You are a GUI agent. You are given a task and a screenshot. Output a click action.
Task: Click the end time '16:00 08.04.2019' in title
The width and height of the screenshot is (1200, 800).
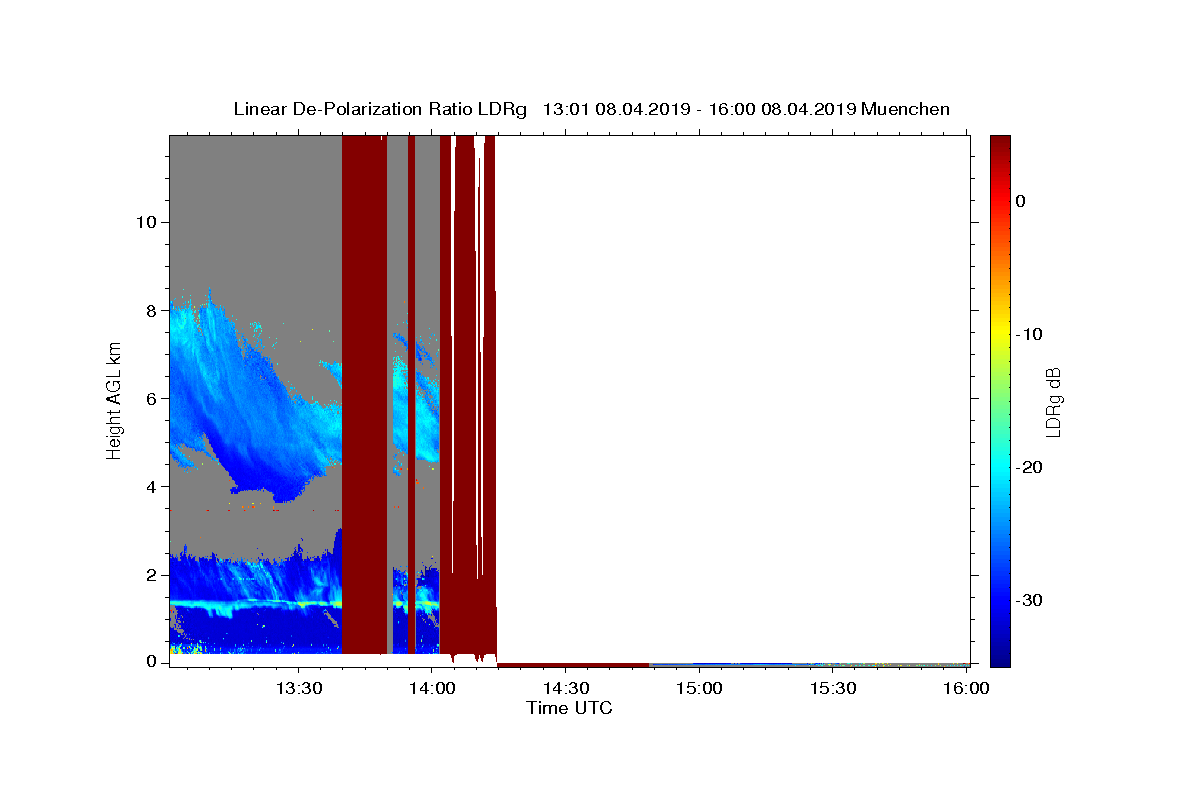782,109
